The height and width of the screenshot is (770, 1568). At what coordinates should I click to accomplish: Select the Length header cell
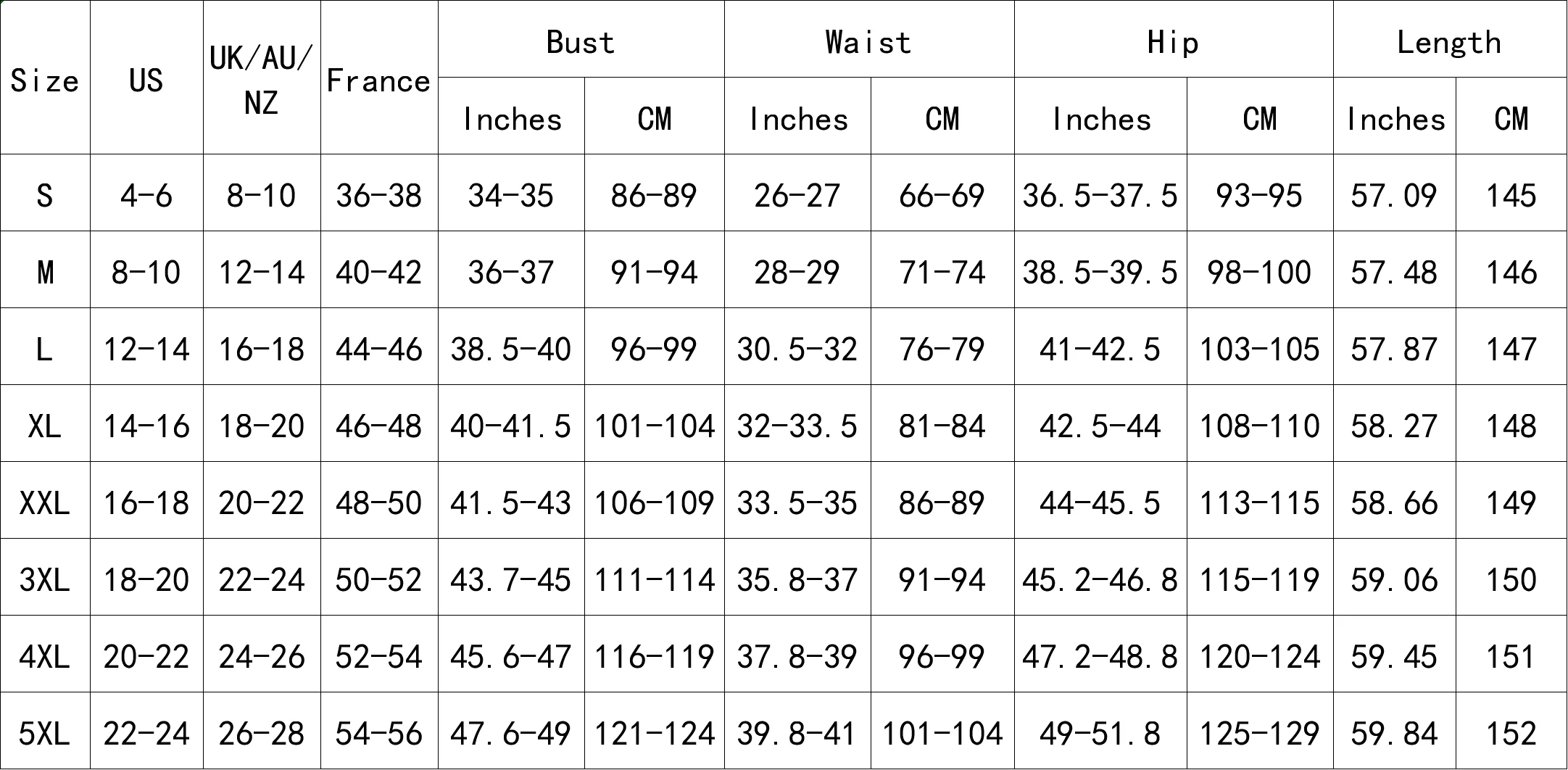click(x=1449, y=42)
